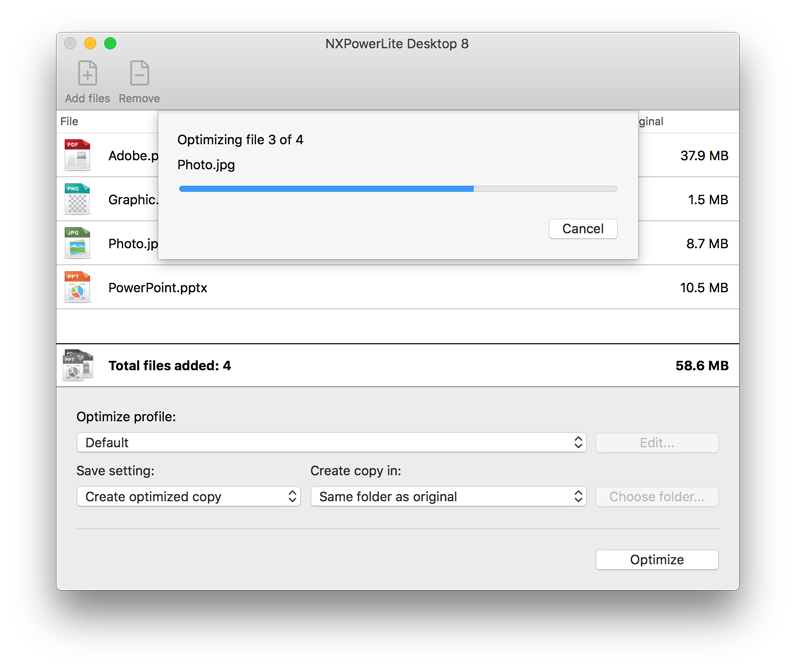Expand the Create copy in dropdown
The image size is (795, 670).
click(448, 496)
